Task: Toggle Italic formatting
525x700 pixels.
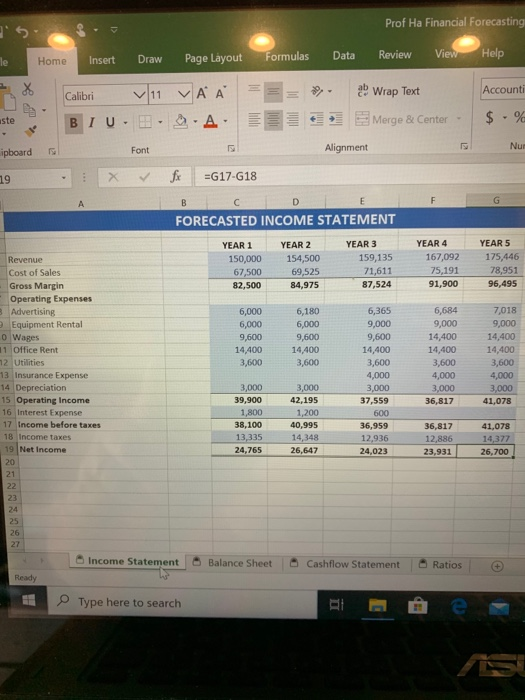Action: point(92,122)
